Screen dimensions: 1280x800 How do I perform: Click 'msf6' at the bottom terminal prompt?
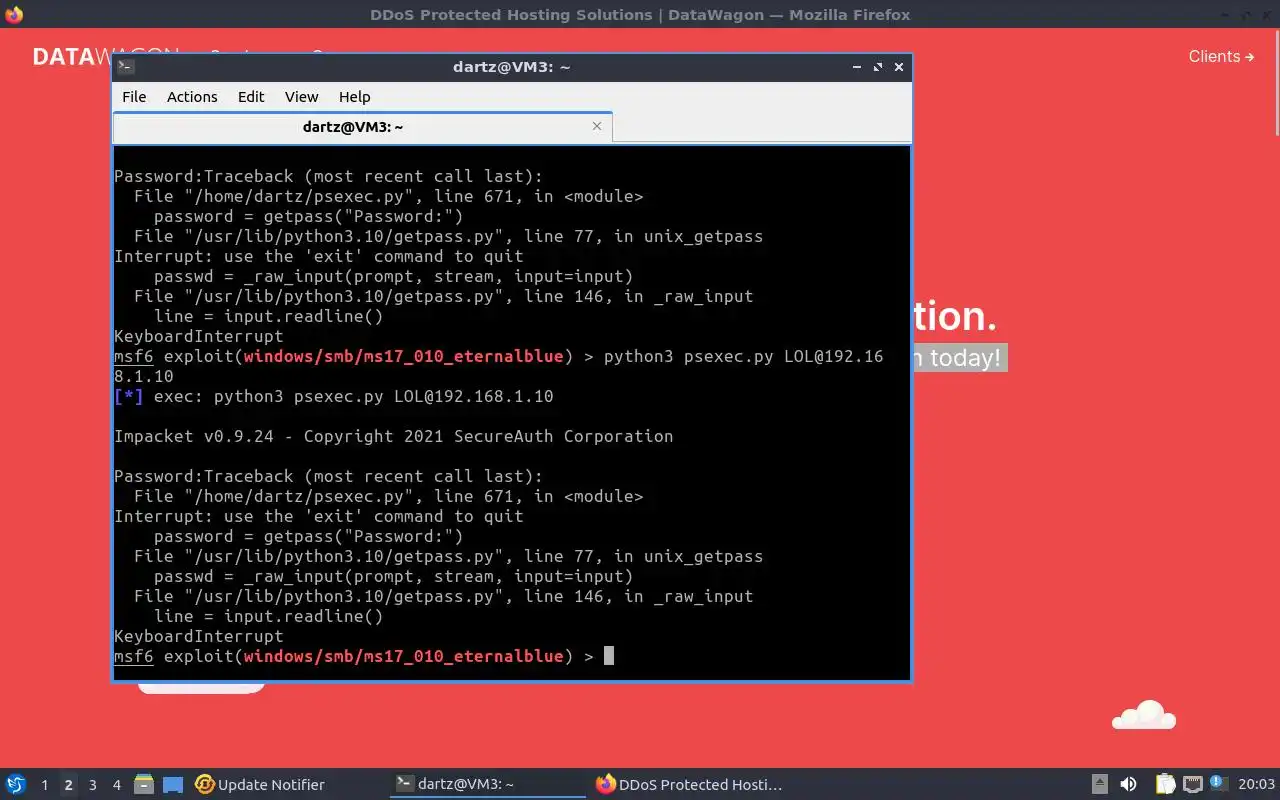[134, 656]
